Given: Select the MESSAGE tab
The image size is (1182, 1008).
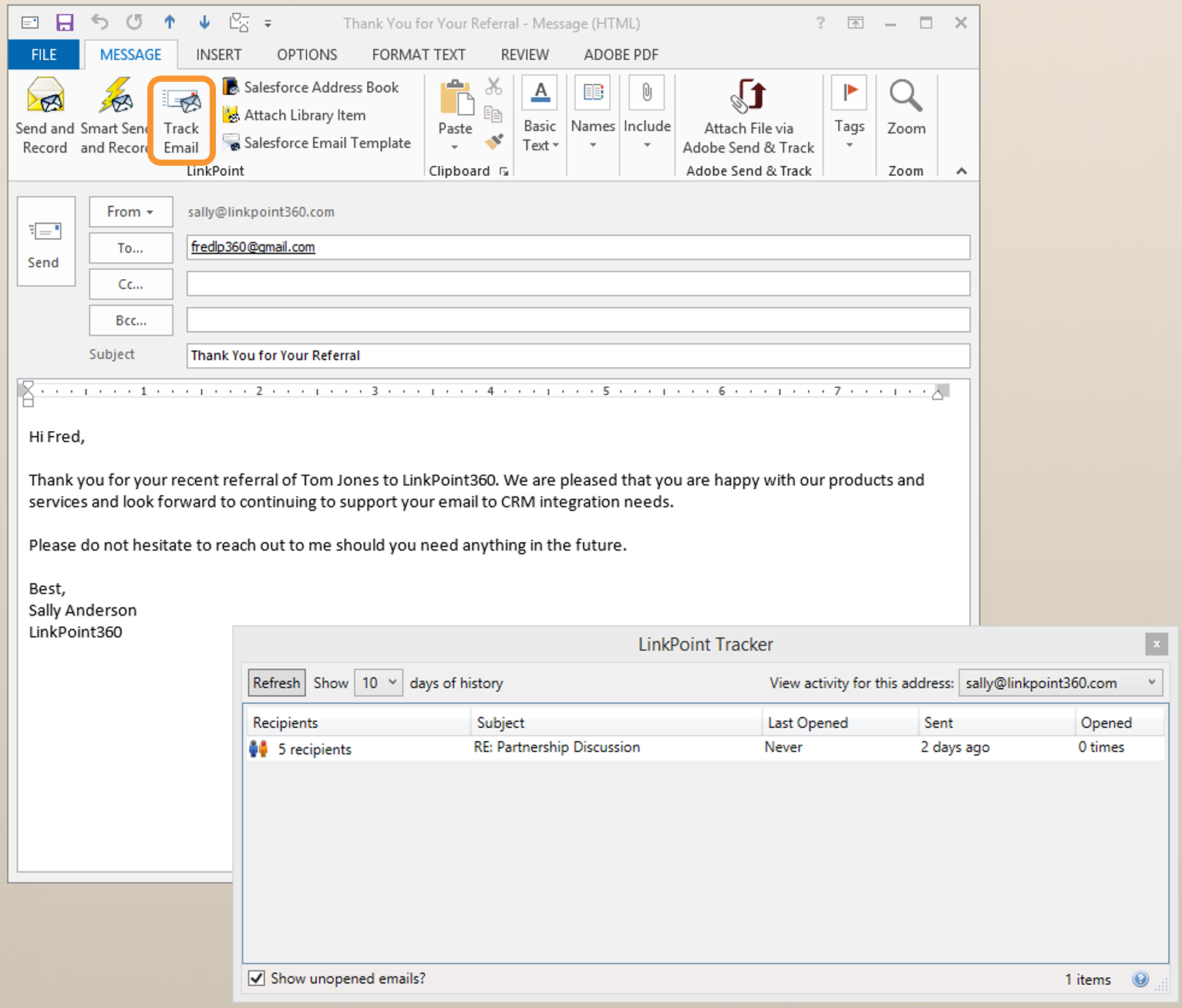Looking at the screenshot, I should point(130,55).
